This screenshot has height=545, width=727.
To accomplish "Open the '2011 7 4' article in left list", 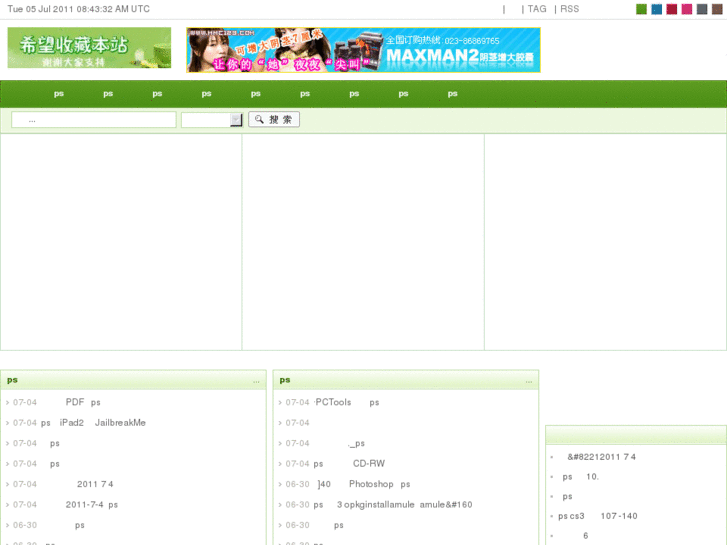I will [x=95, y=484].
